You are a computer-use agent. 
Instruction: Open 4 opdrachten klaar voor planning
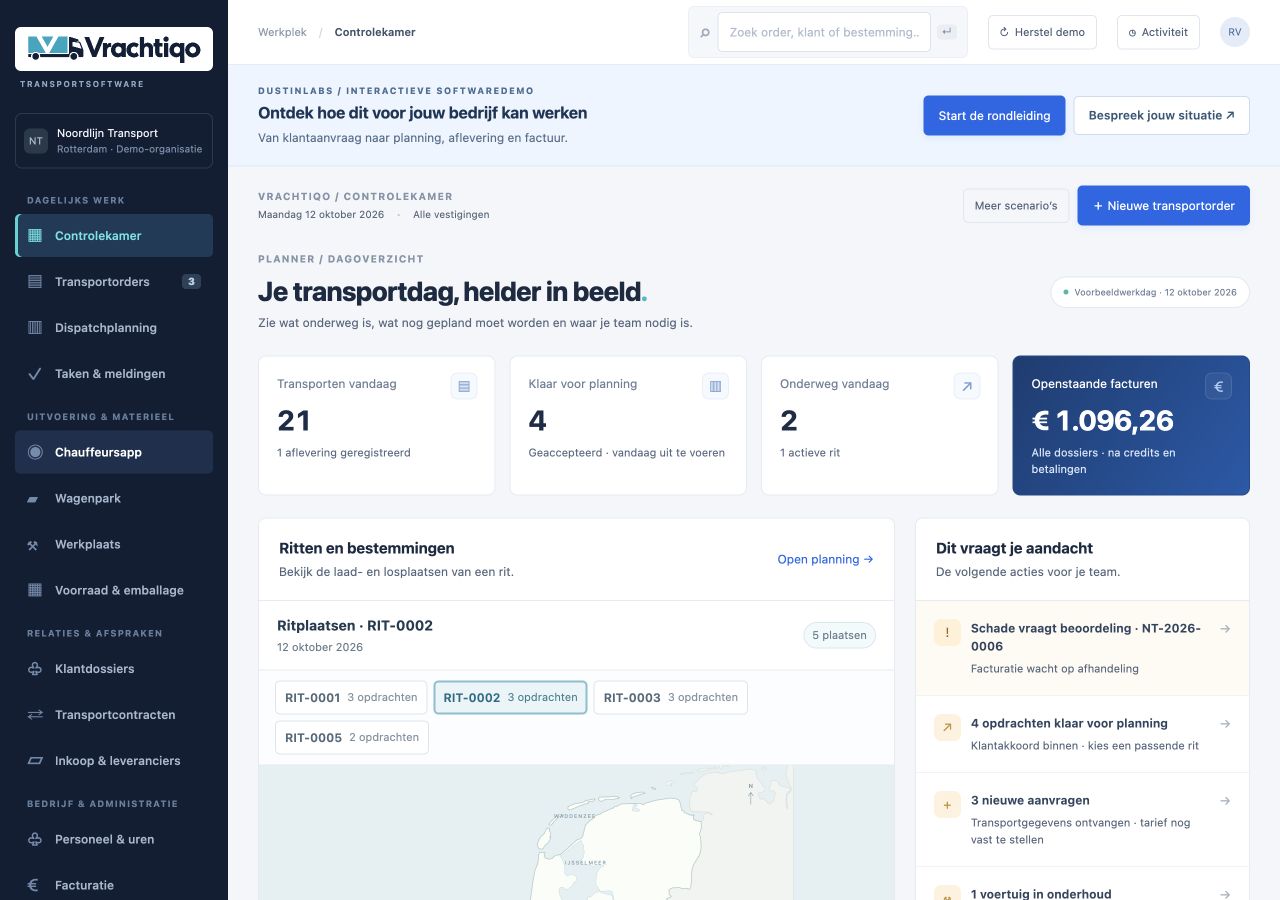[x=1082, y=734]
